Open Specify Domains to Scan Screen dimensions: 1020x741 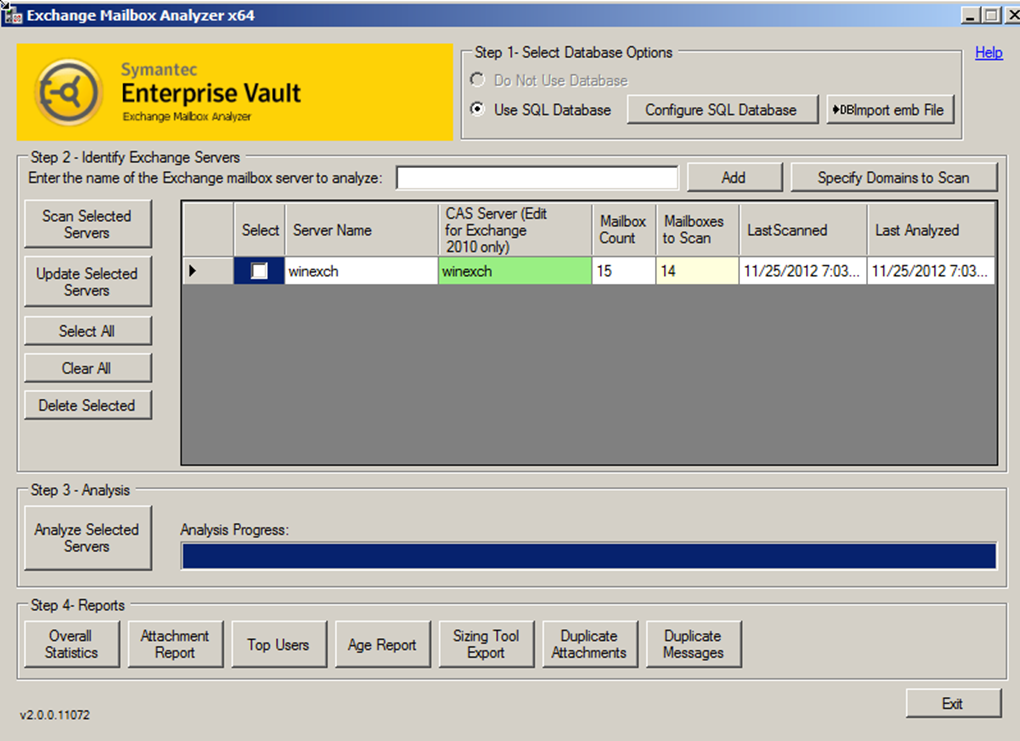click(x=893, y=178)
